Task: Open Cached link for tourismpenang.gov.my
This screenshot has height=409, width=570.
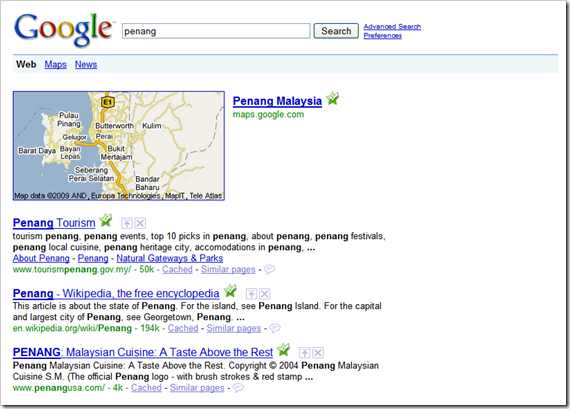Action: pos(177,269)
